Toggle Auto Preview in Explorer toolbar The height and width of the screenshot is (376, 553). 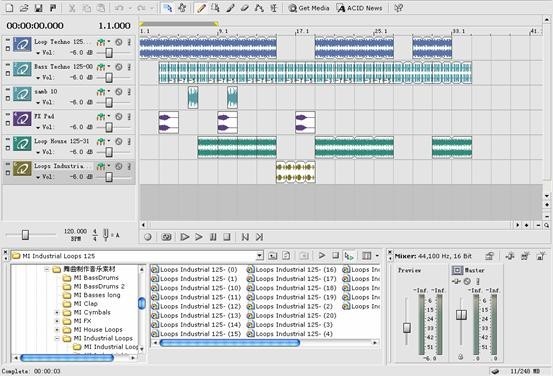click(x=349, y=256)
